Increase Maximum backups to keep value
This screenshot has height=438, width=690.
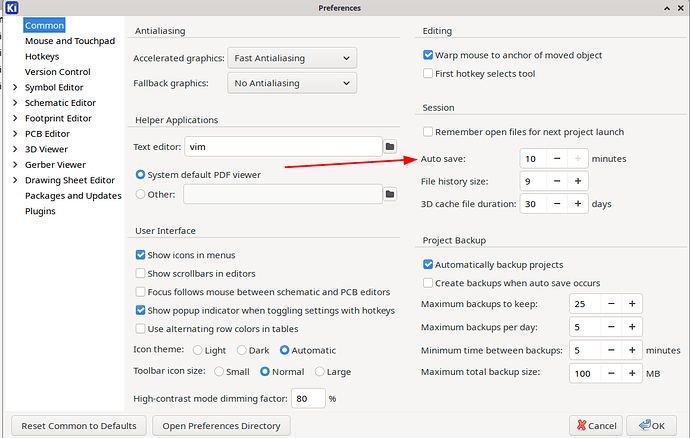point(632,304)
